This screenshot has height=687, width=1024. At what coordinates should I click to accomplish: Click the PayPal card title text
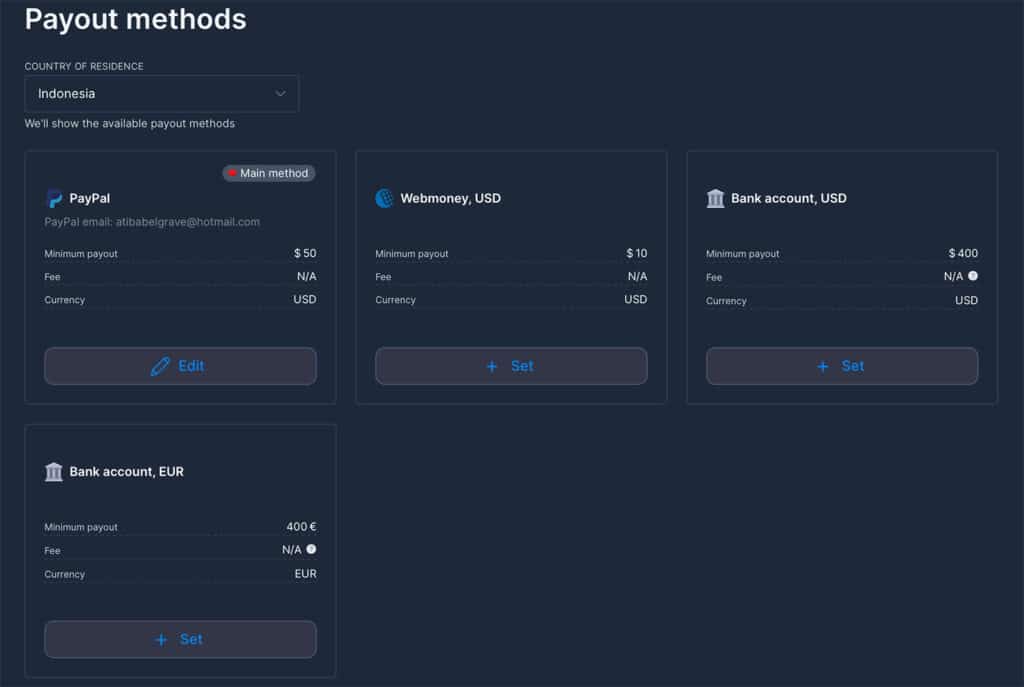pos(90,199)
